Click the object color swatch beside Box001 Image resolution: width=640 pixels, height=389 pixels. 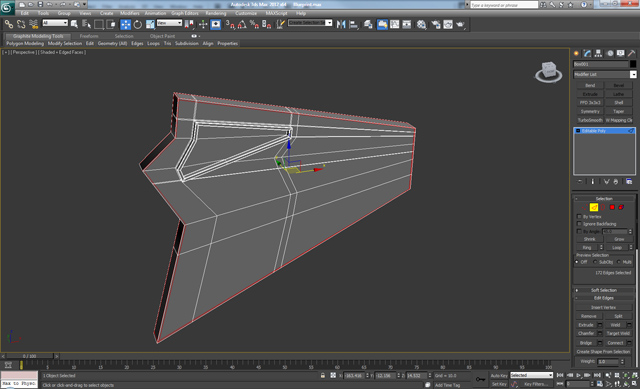coord(633,64)
